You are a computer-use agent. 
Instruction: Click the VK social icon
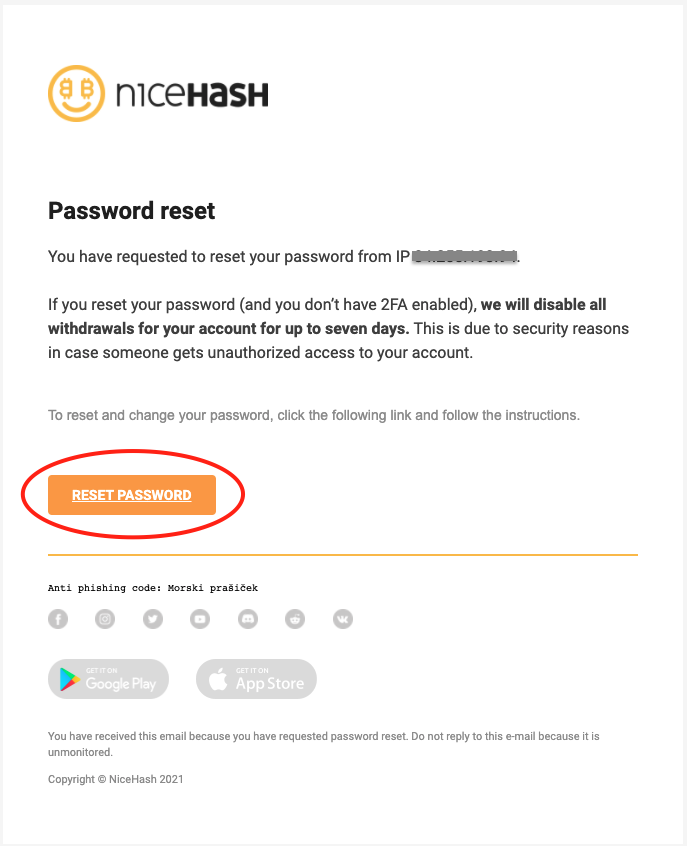(x=342, y=619)
